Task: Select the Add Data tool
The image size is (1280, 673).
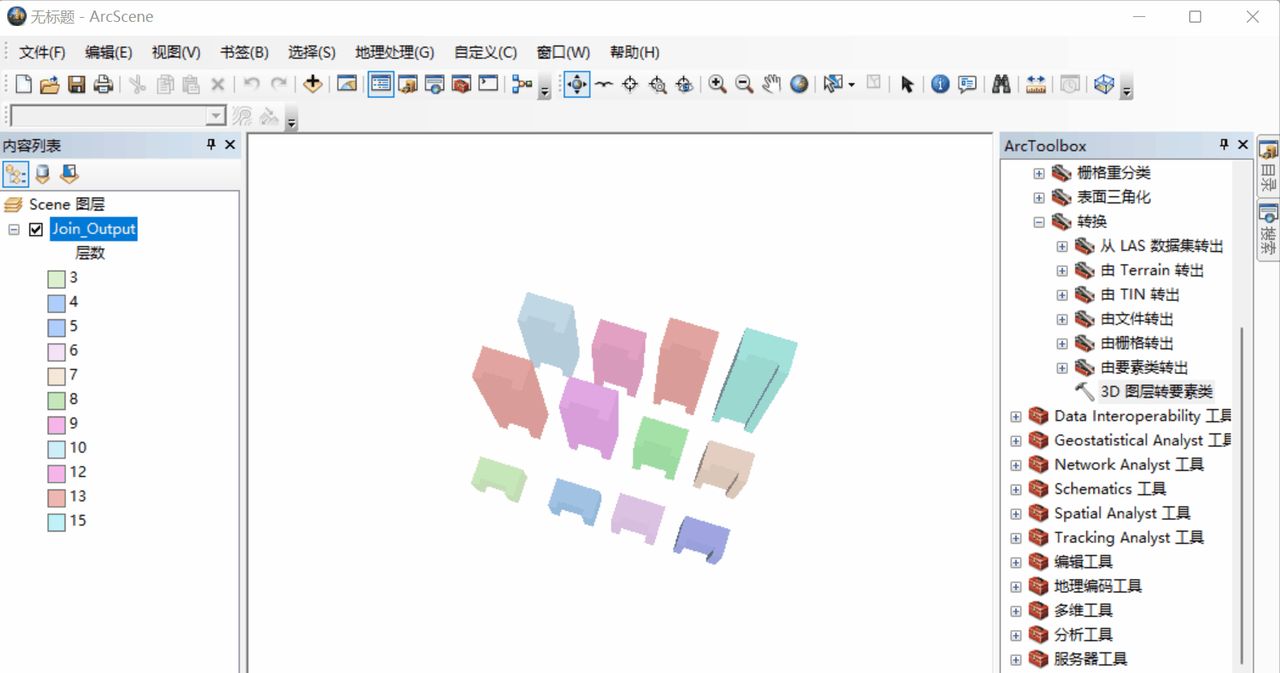Action: pos(312,84)
